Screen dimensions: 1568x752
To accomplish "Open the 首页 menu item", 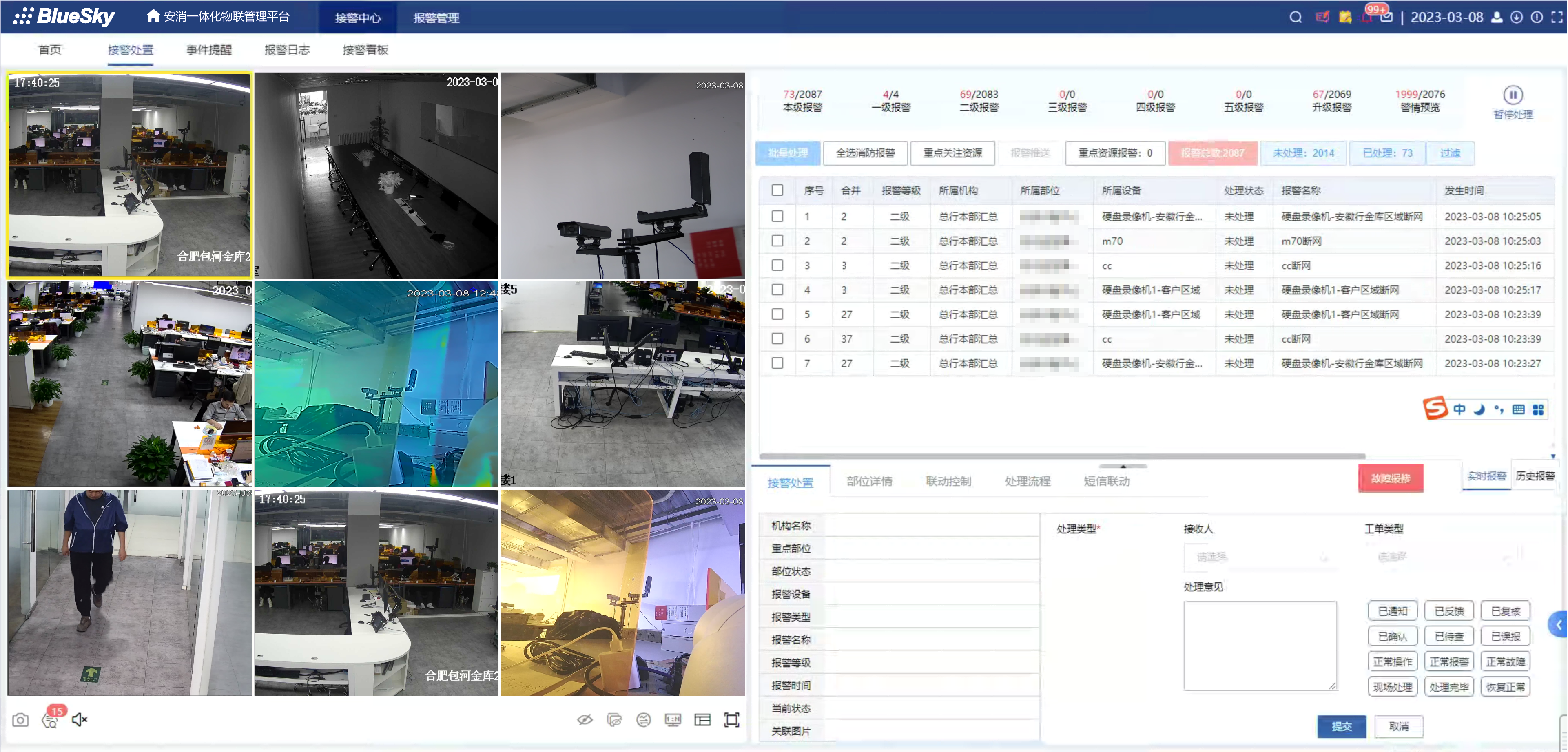I will (49, 50).
